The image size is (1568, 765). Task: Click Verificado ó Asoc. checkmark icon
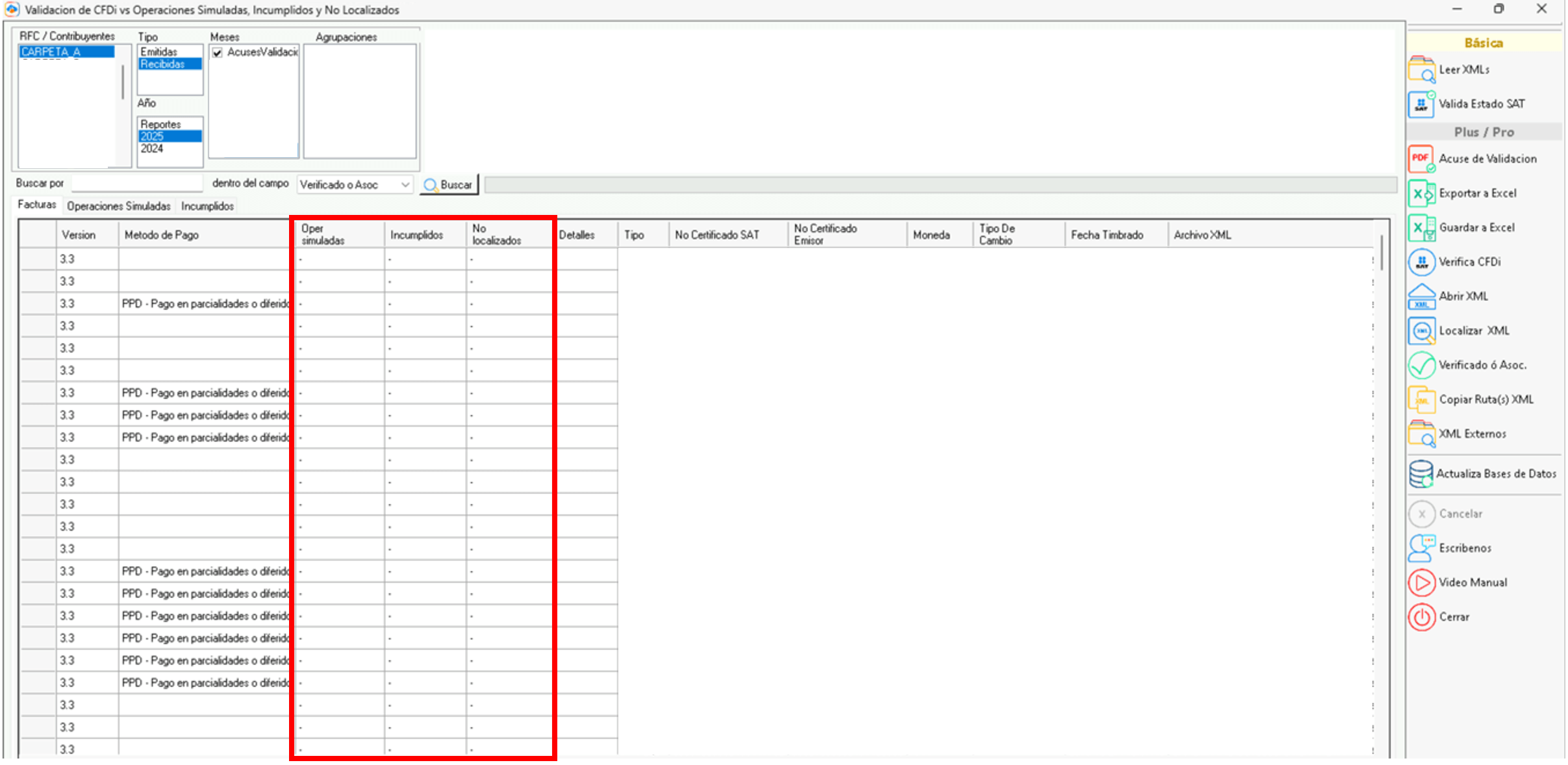tap(1421, 366)
